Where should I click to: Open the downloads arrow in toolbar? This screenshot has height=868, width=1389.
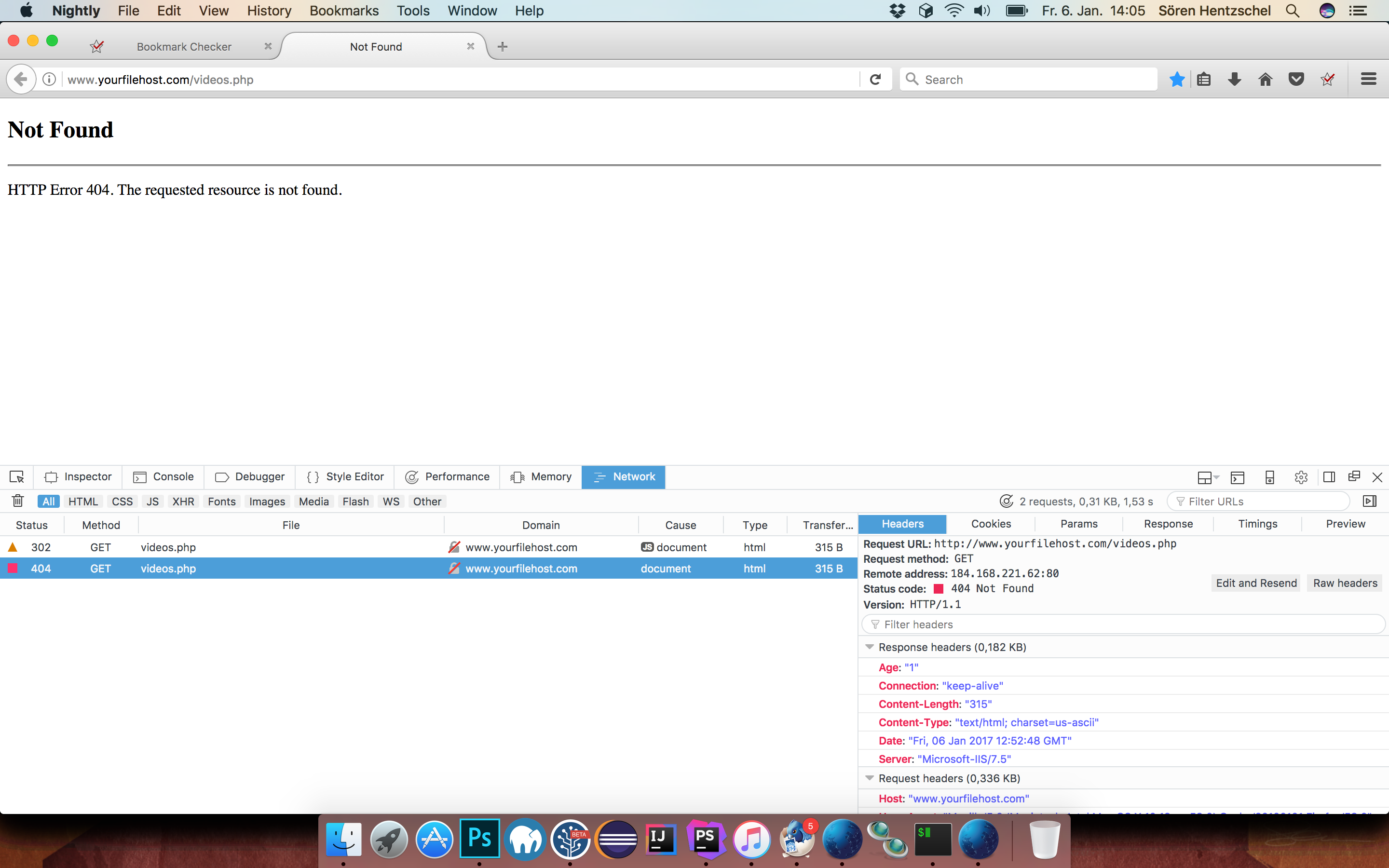[x=1234, y=80]
